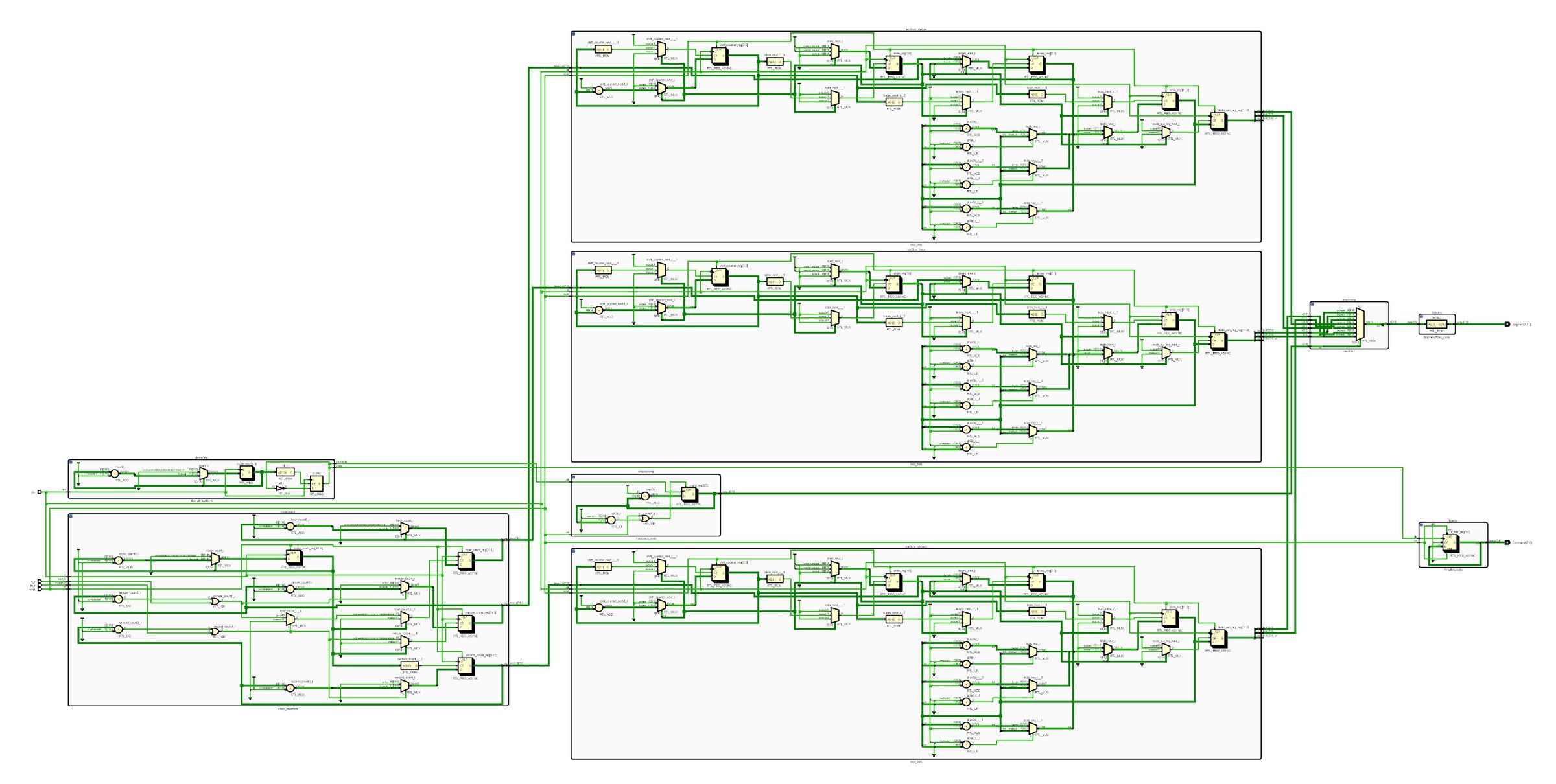
Task: Click the RTL_EQ comparator for second_count2
Action: 118,630
